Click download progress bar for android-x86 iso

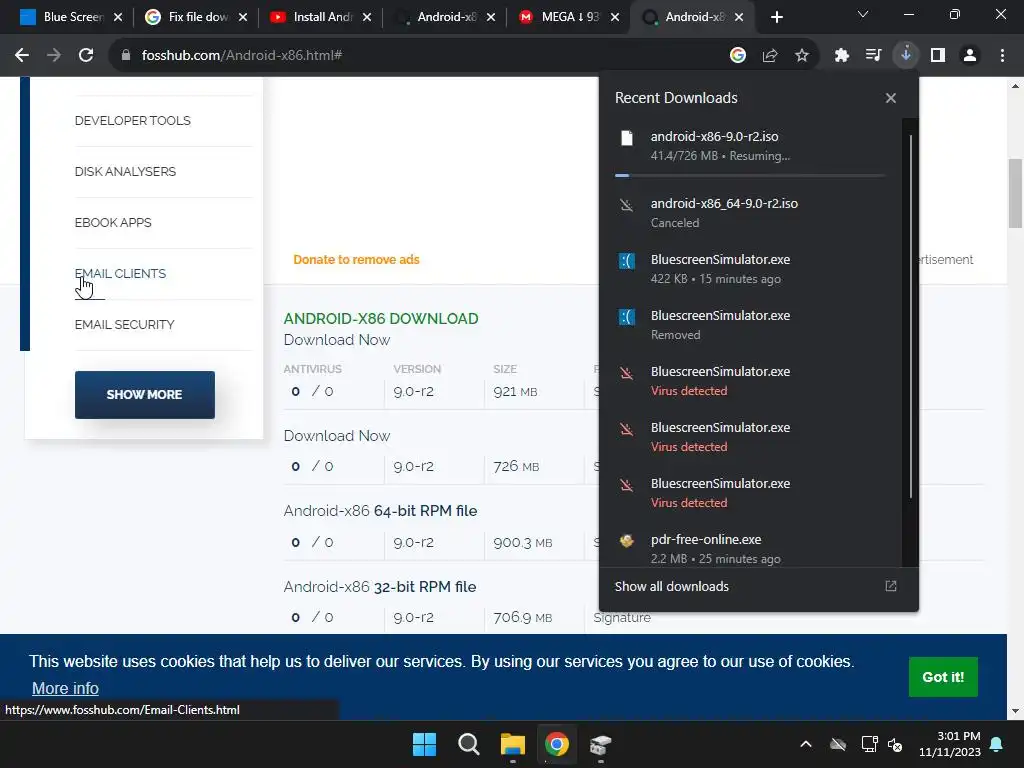tap(750, 176)
